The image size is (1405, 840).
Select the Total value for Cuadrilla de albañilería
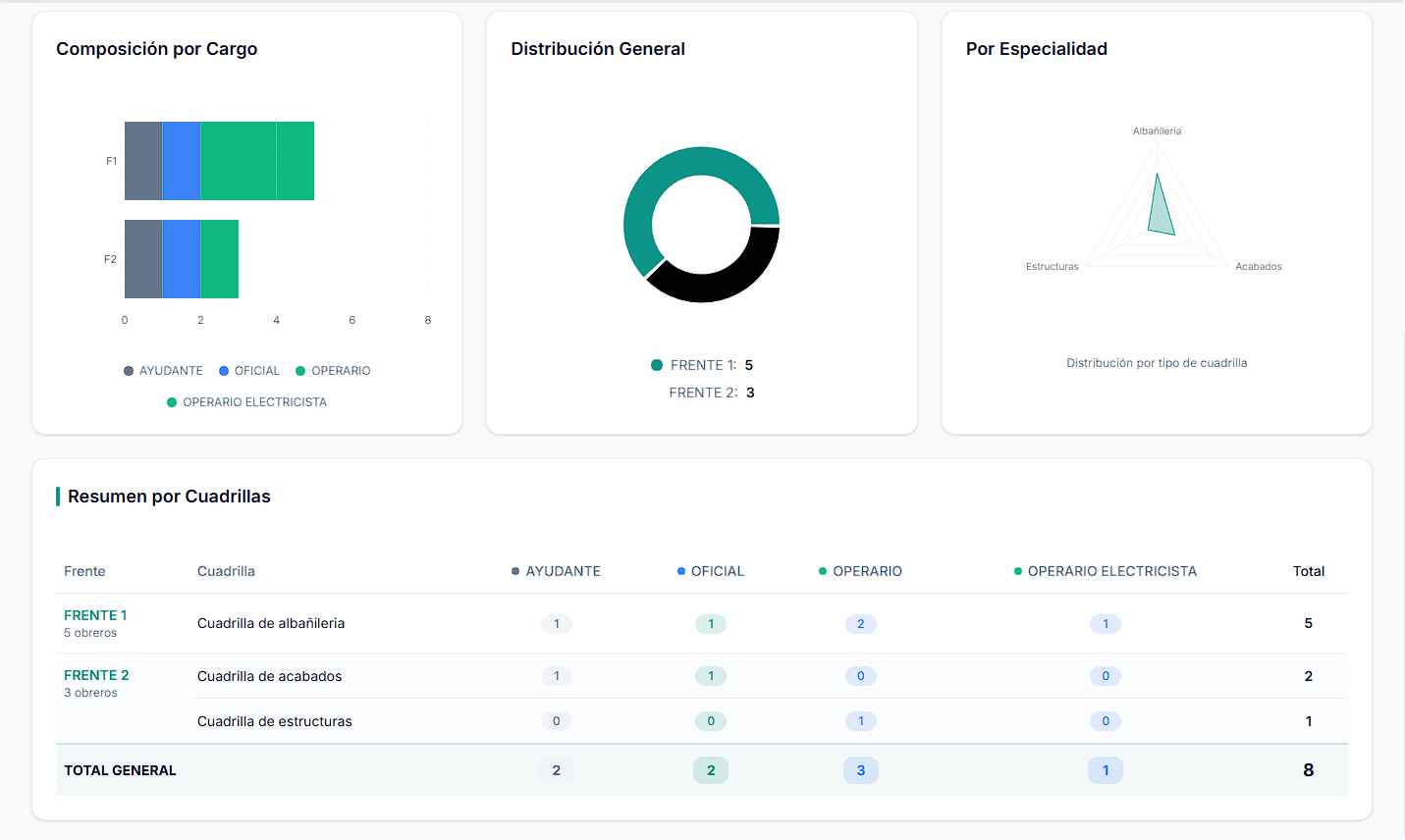[x=1308, y=623]
